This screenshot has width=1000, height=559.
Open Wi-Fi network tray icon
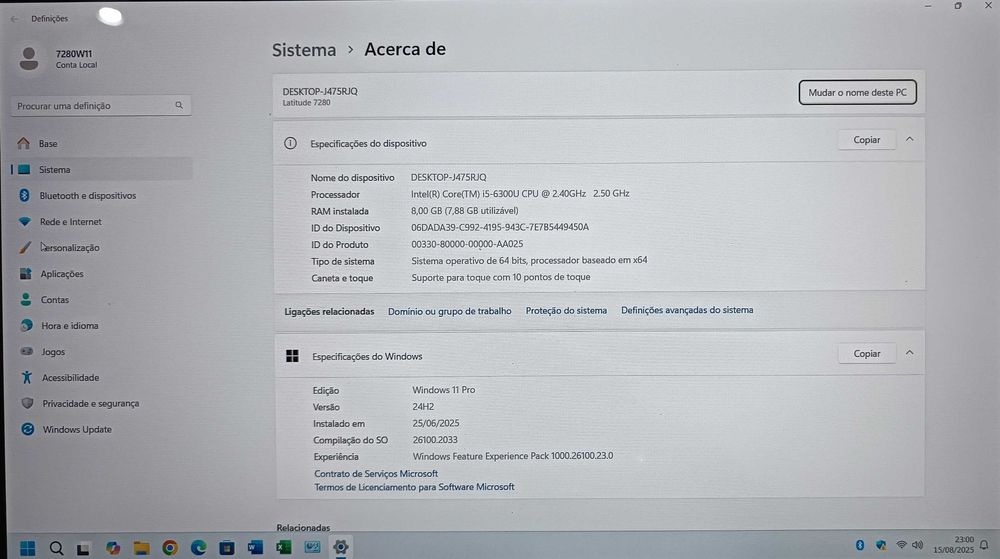point(901,545)
